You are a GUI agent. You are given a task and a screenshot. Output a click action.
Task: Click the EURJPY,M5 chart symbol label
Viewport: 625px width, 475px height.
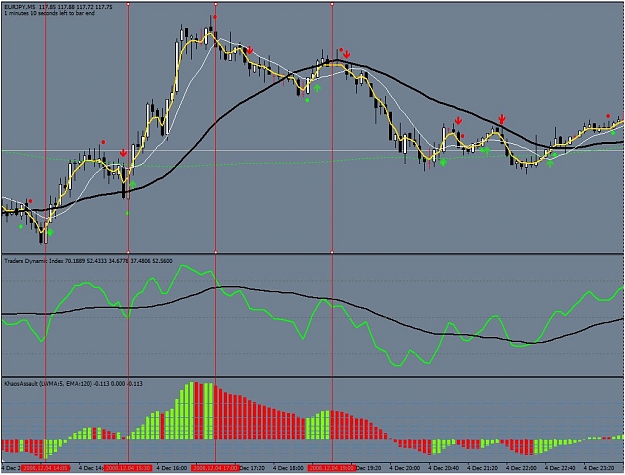tap(20, 7)
